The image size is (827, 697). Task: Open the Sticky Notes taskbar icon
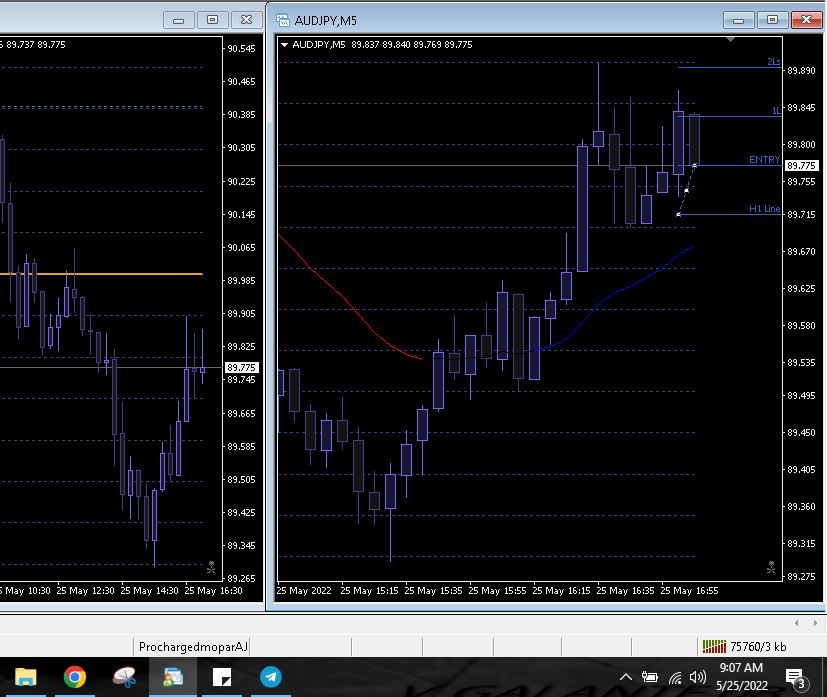point(222,677)
